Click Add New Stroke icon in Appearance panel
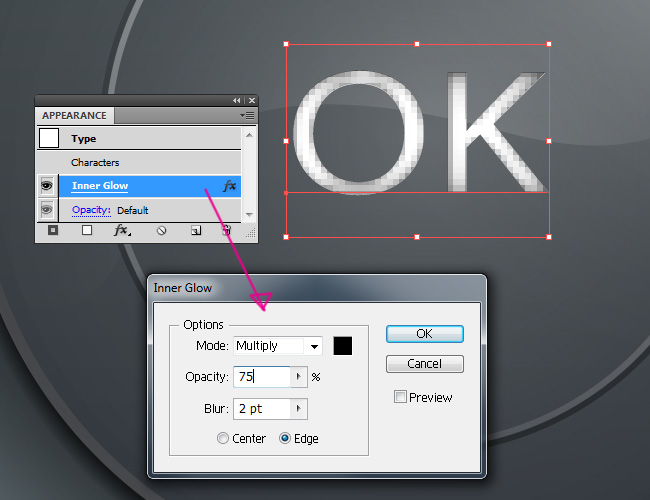Screen dimensions: 650x500 tap(53, 230)
